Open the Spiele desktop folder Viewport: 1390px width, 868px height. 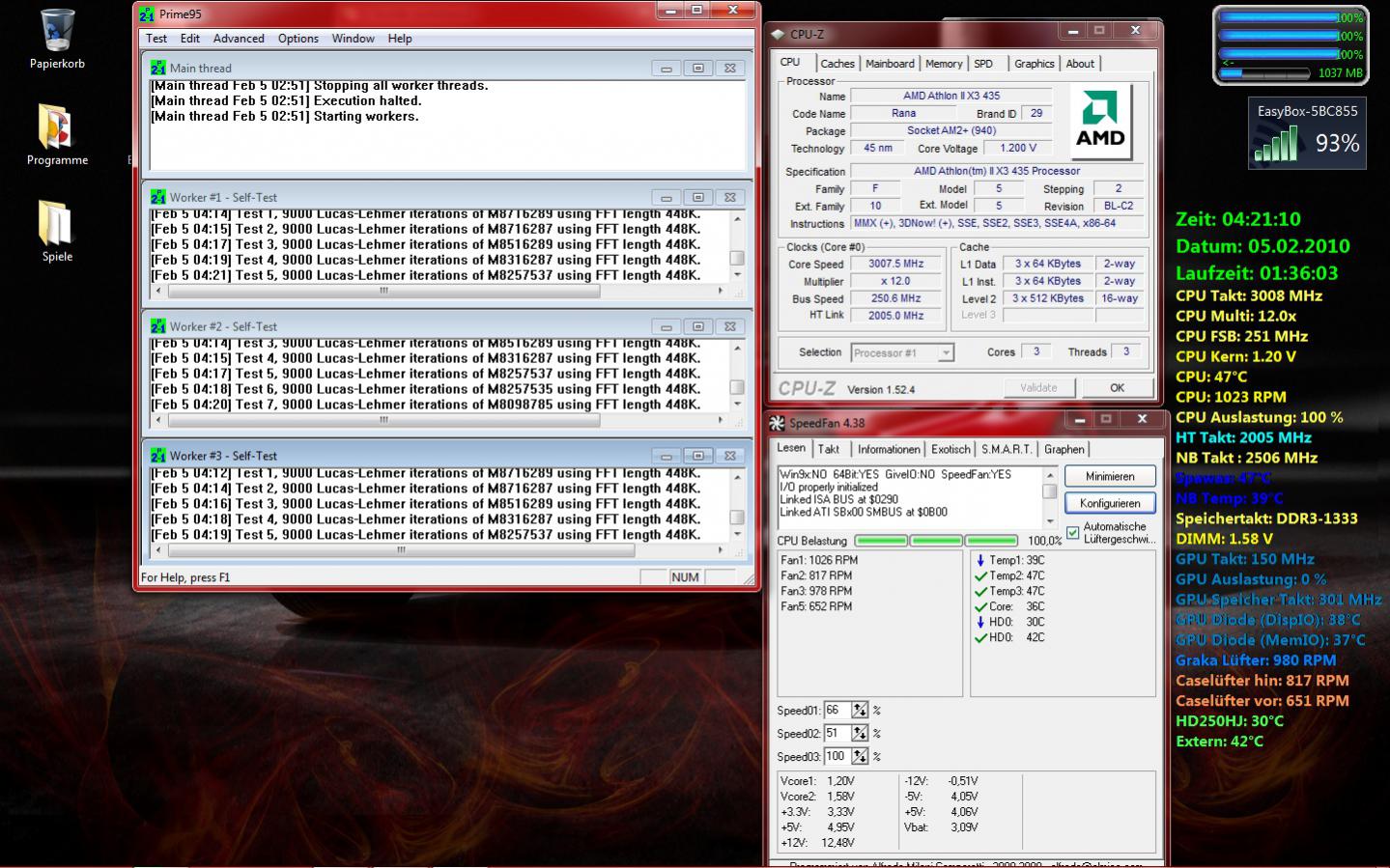click(x=57, y=223)
